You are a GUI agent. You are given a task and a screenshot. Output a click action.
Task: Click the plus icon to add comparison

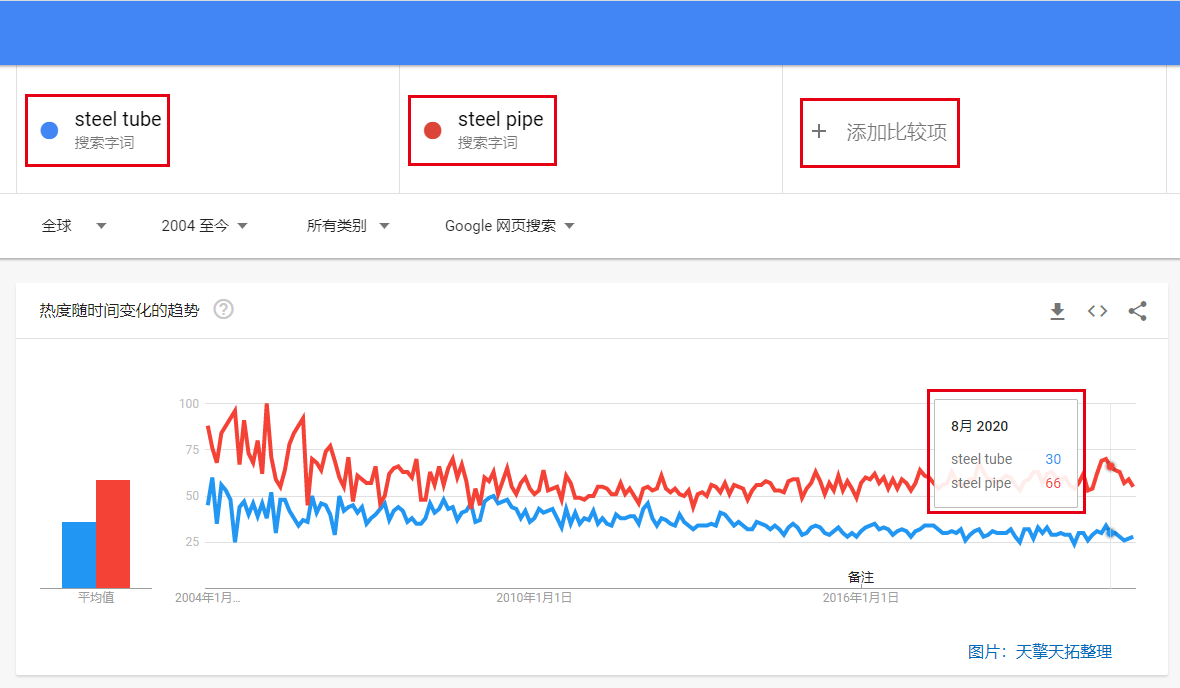point(819,132)
